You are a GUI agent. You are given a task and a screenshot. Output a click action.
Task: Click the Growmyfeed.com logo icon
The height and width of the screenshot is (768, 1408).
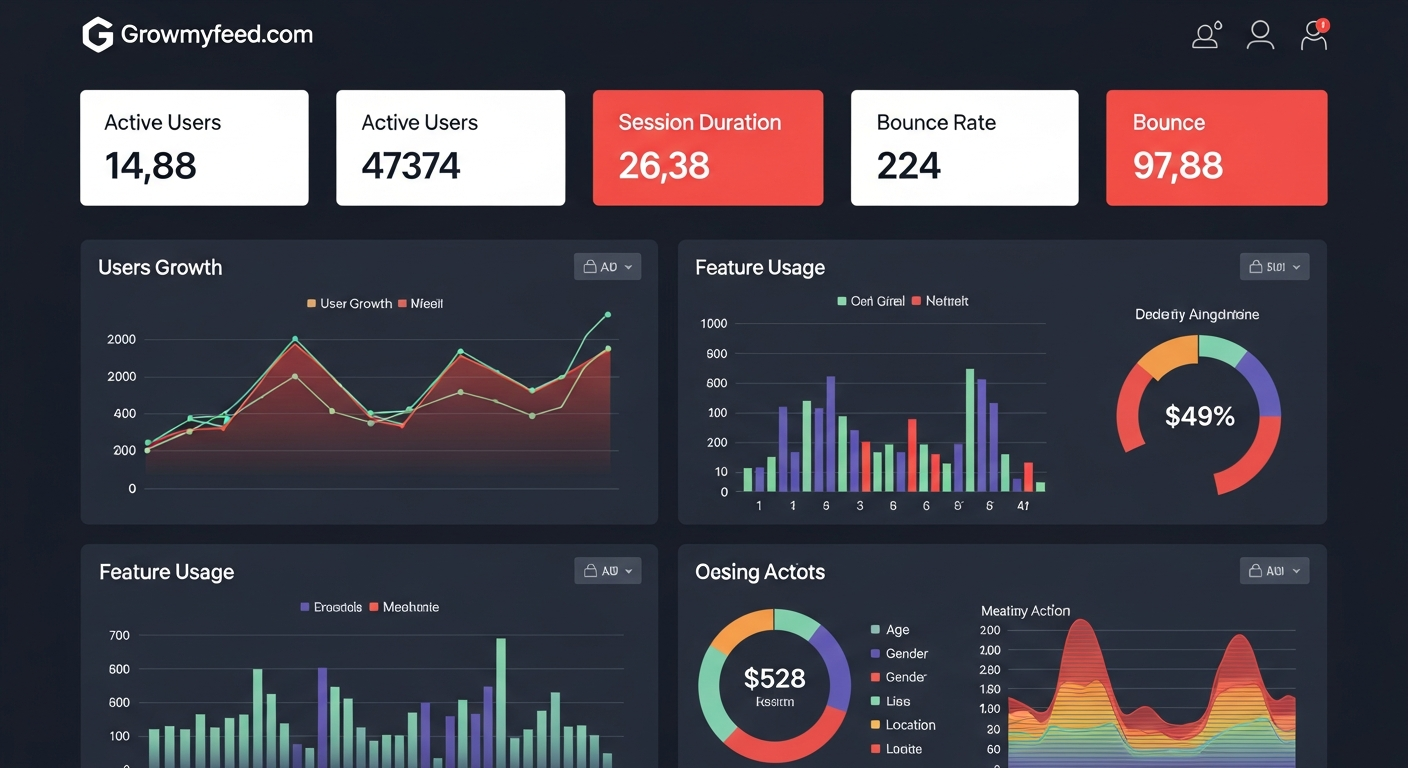pyautogui.click(x=96, y=33)
